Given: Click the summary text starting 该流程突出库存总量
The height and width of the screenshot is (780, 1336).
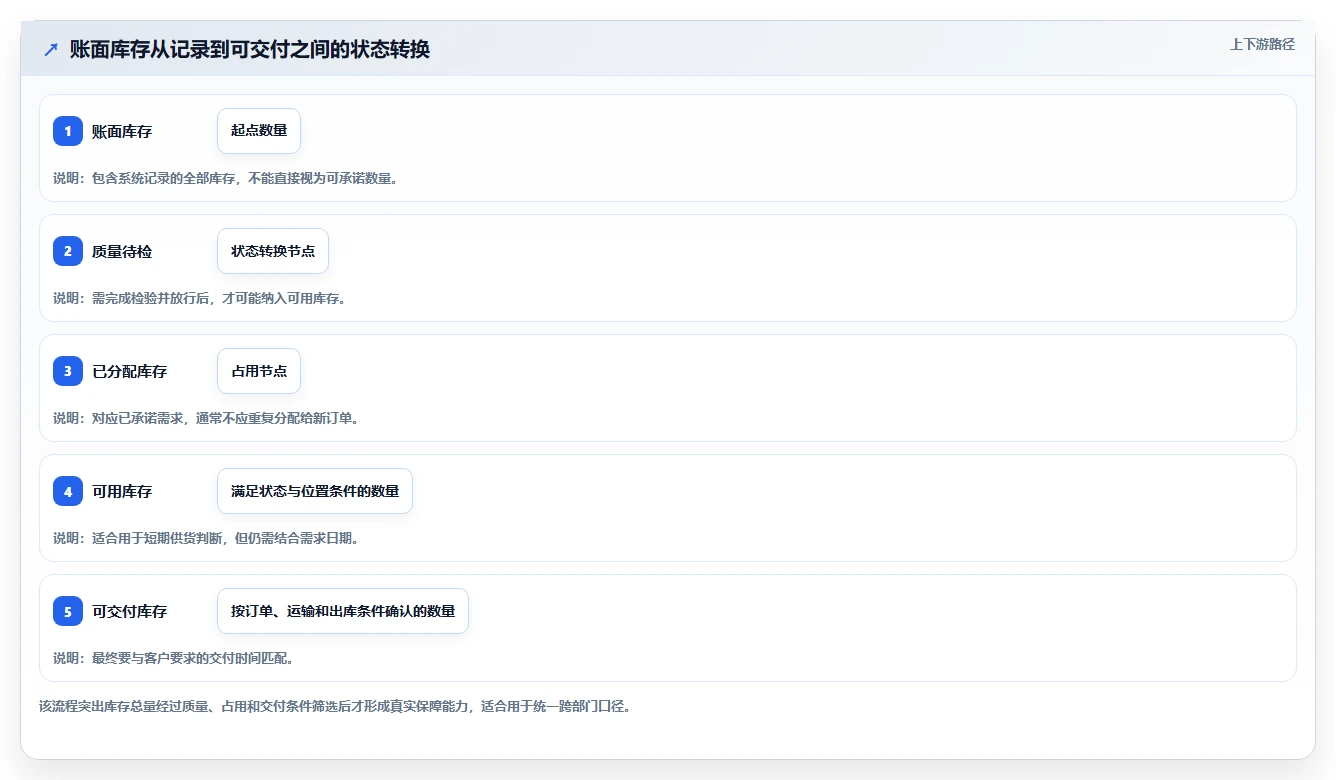Looking at the screenshot, I should [335, 706].
